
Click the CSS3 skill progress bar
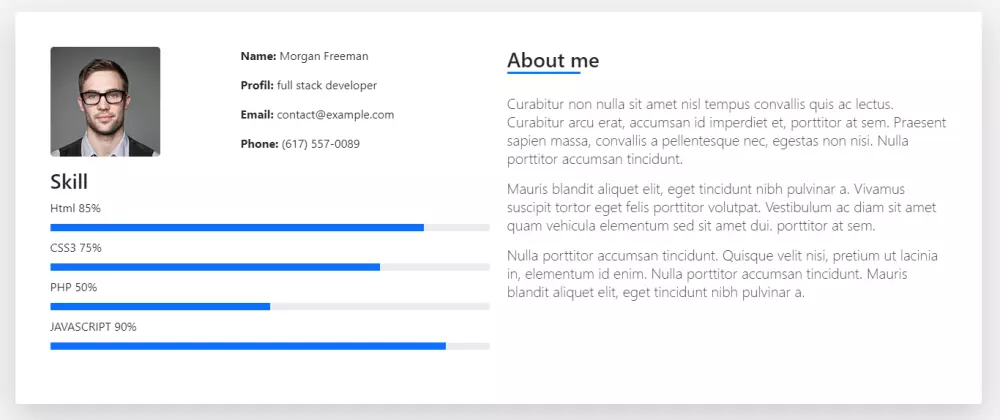(270, 267)
